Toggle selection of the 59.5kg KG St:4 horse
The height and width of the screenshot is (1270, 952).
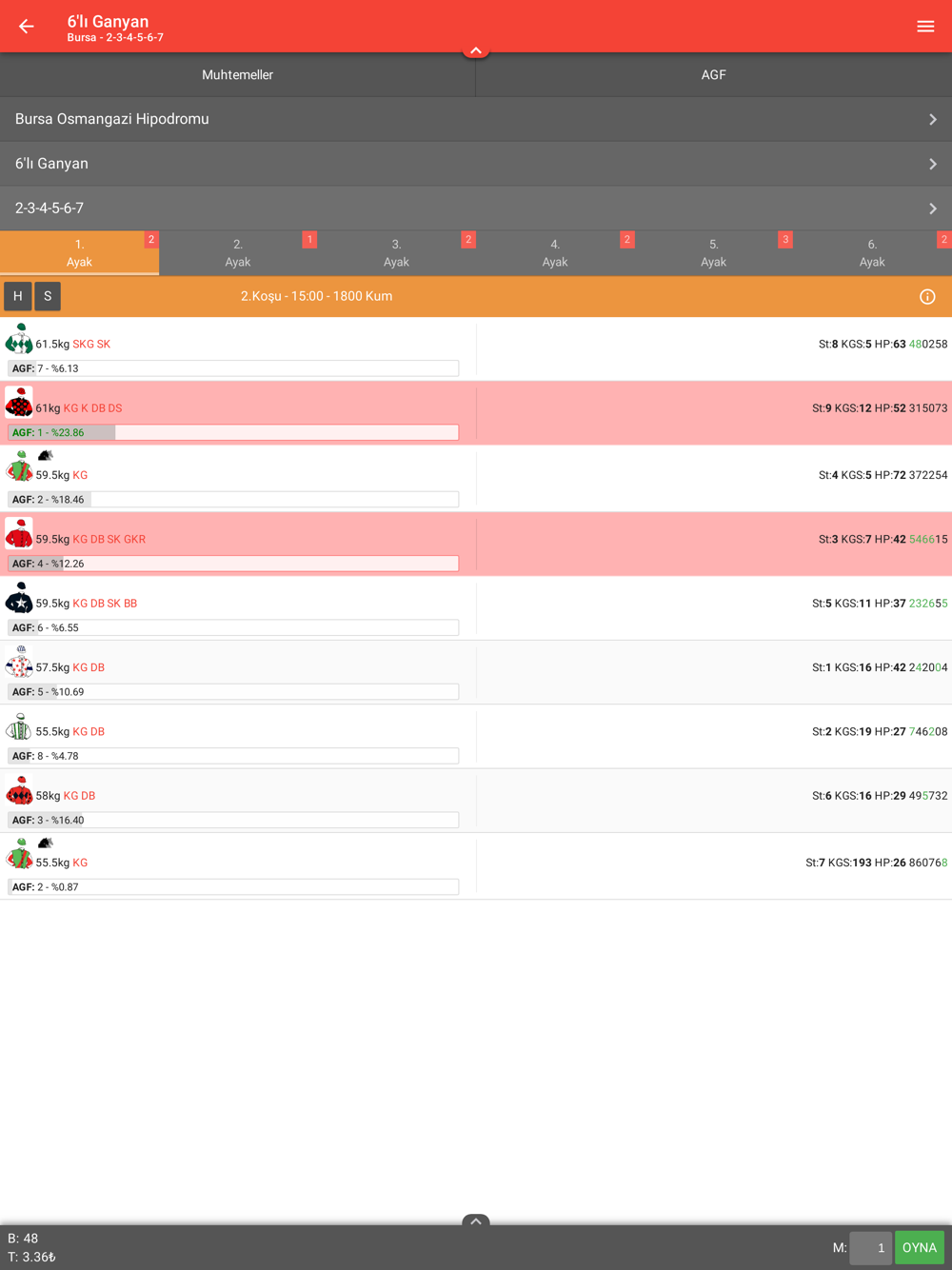coord(476,479)
